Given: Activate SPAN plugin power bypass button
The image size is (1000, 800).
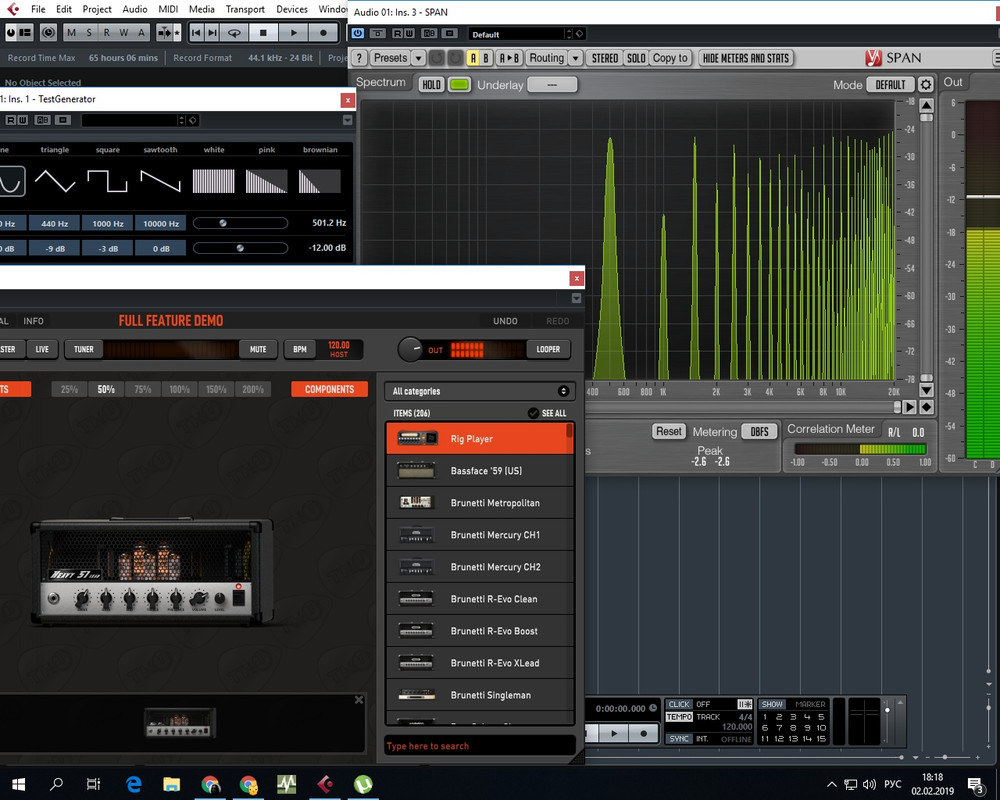Looking at the screenshot, I should [358, 33].
